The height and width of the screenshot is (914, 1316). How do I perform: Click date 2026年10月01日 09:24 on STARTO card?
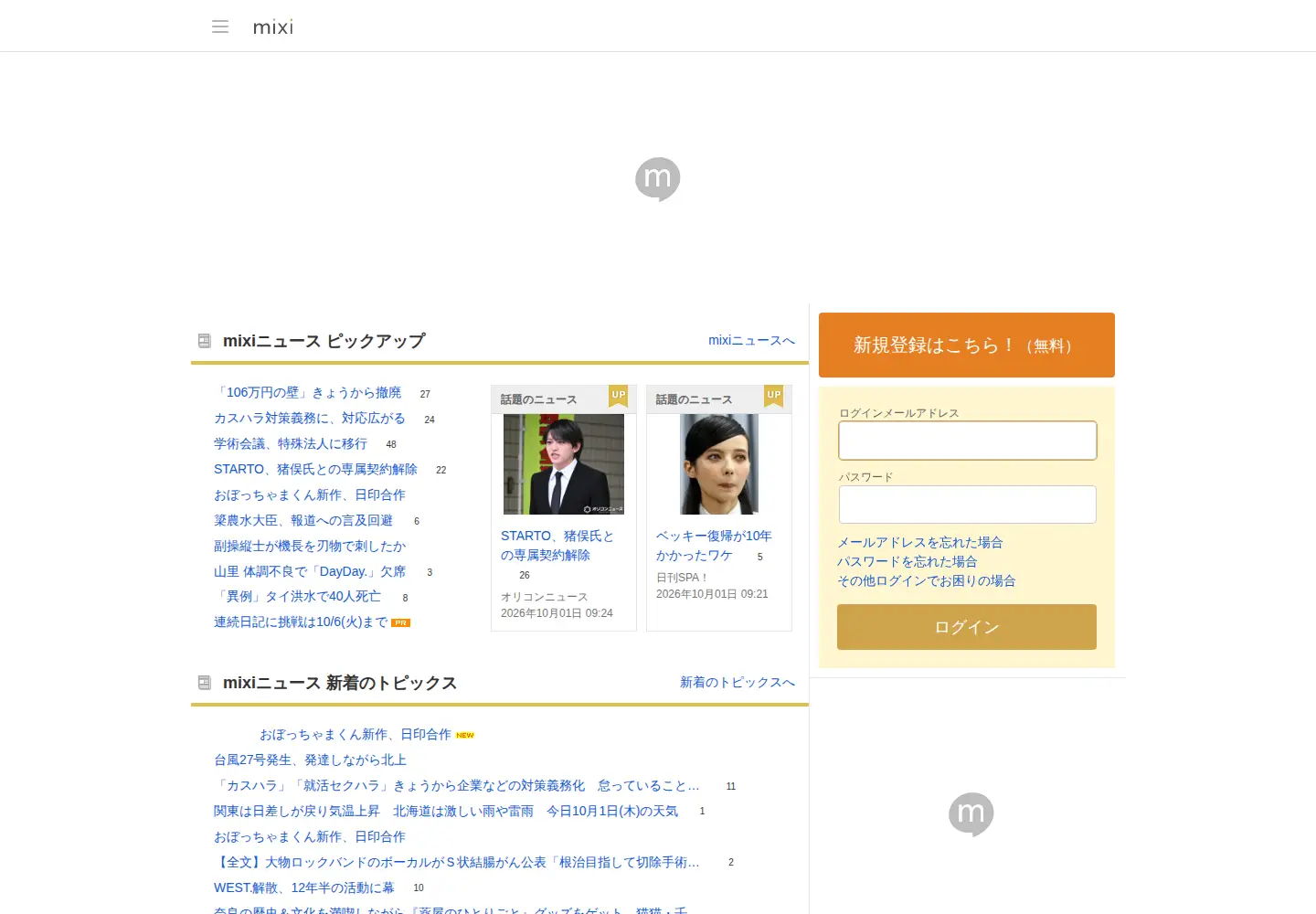pyautogui.click(x=557, y=613)
